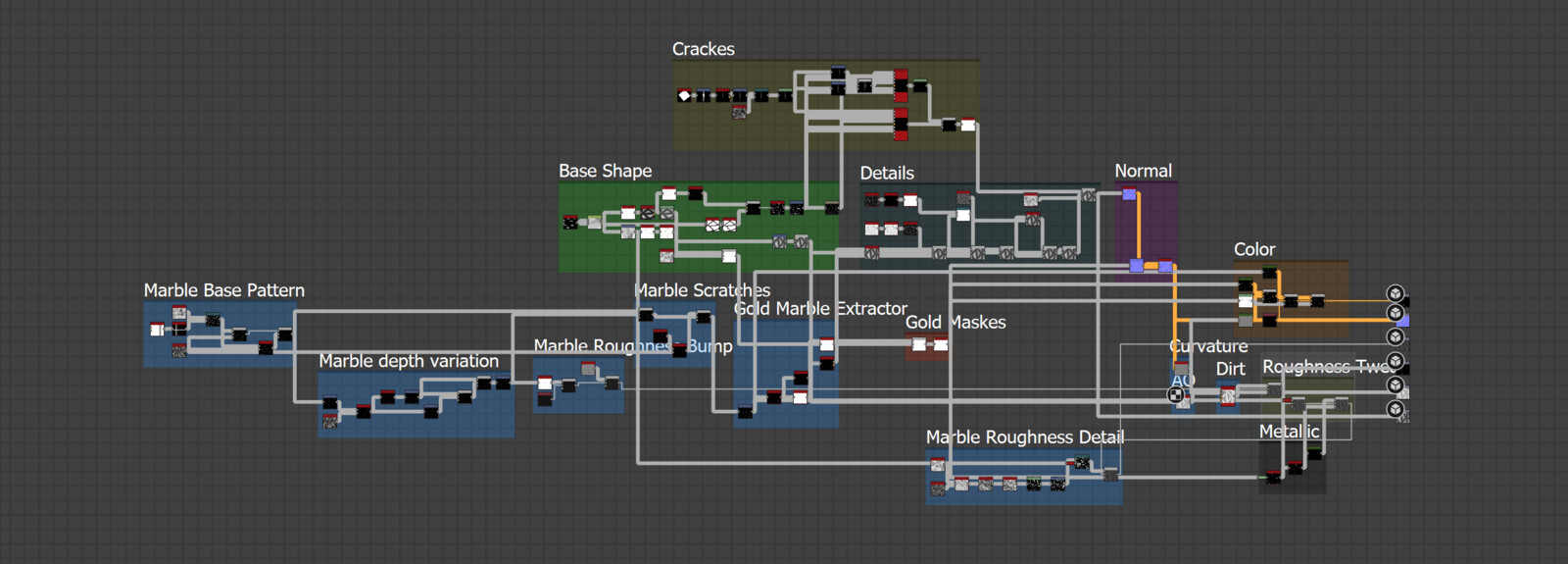Click the Curvature frame title

(x=1209, y=346)
